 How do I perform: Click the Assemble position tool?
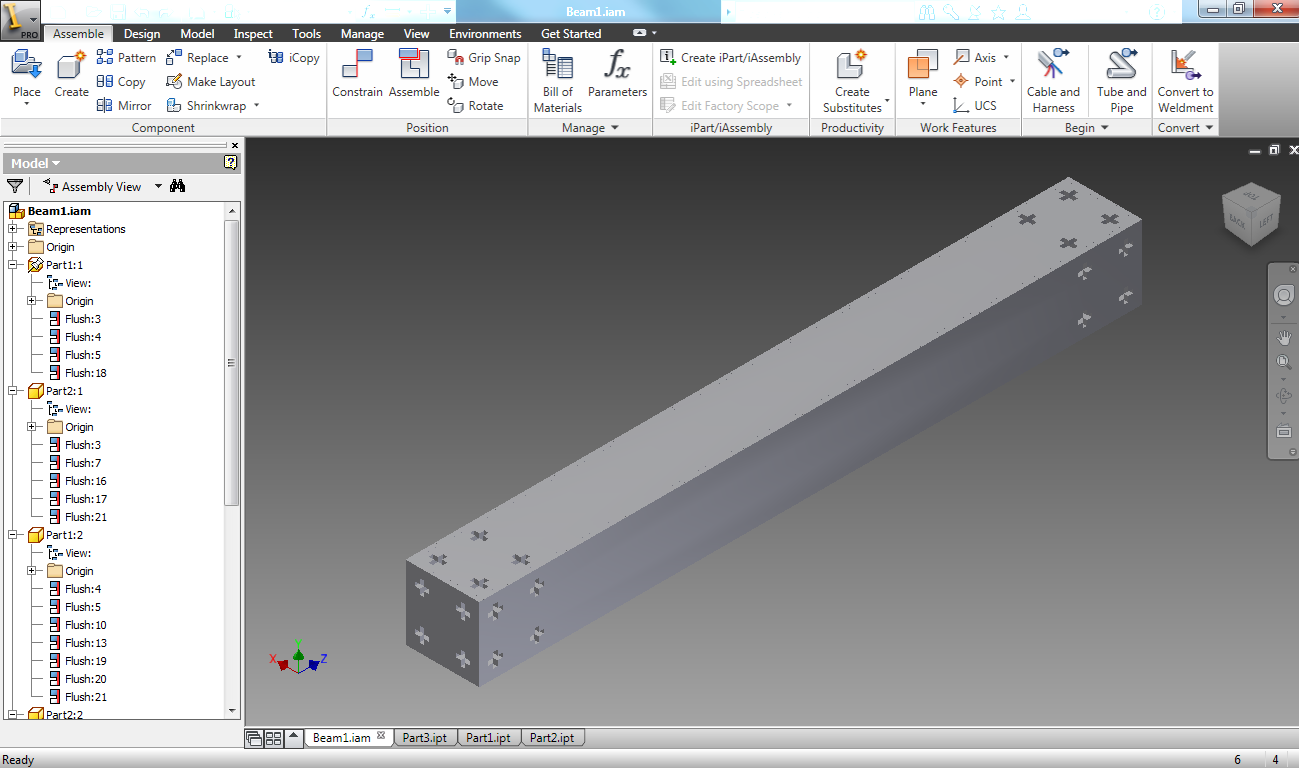click(x=414, y=76)
